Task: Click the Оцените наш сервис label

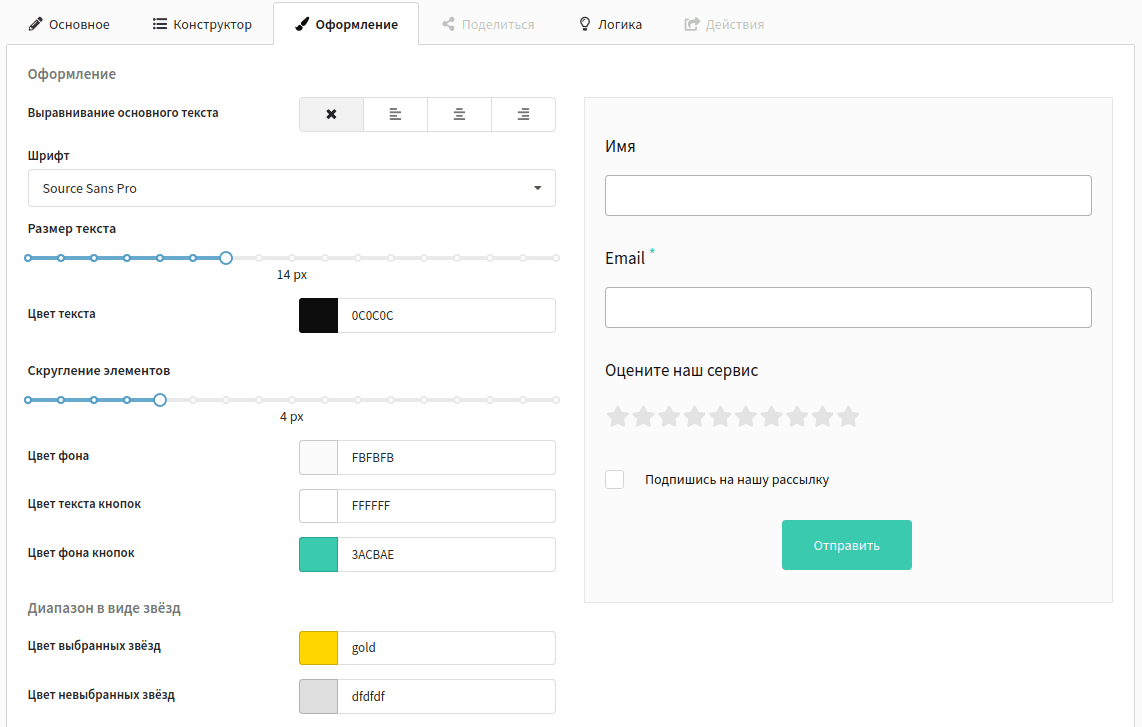Action: point(682,370)
